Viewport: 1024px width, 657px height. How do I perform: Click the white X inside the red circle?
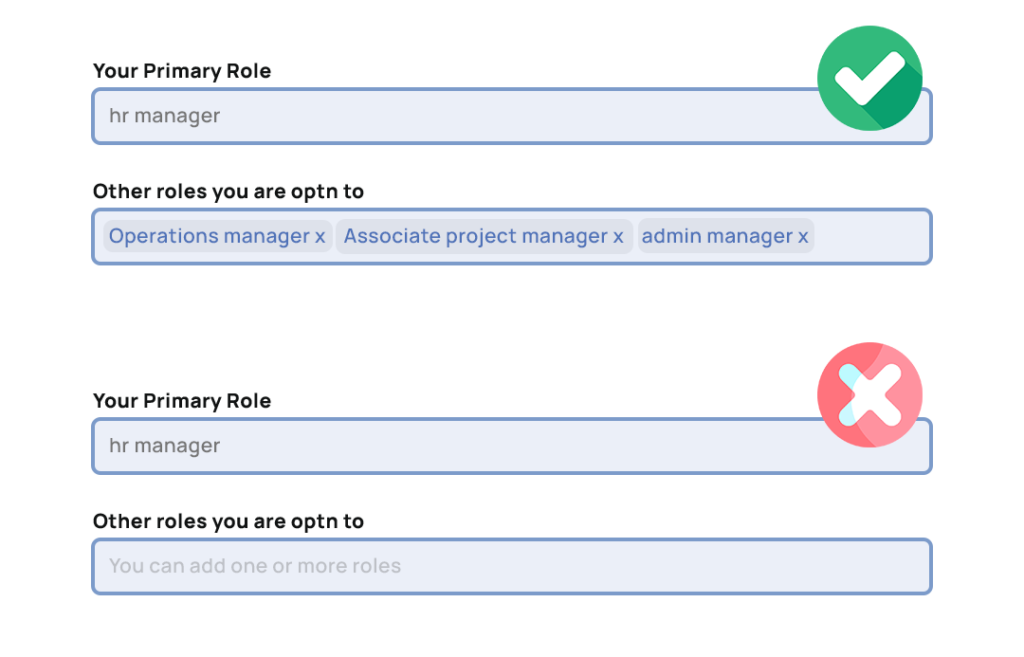pos(870,395)
